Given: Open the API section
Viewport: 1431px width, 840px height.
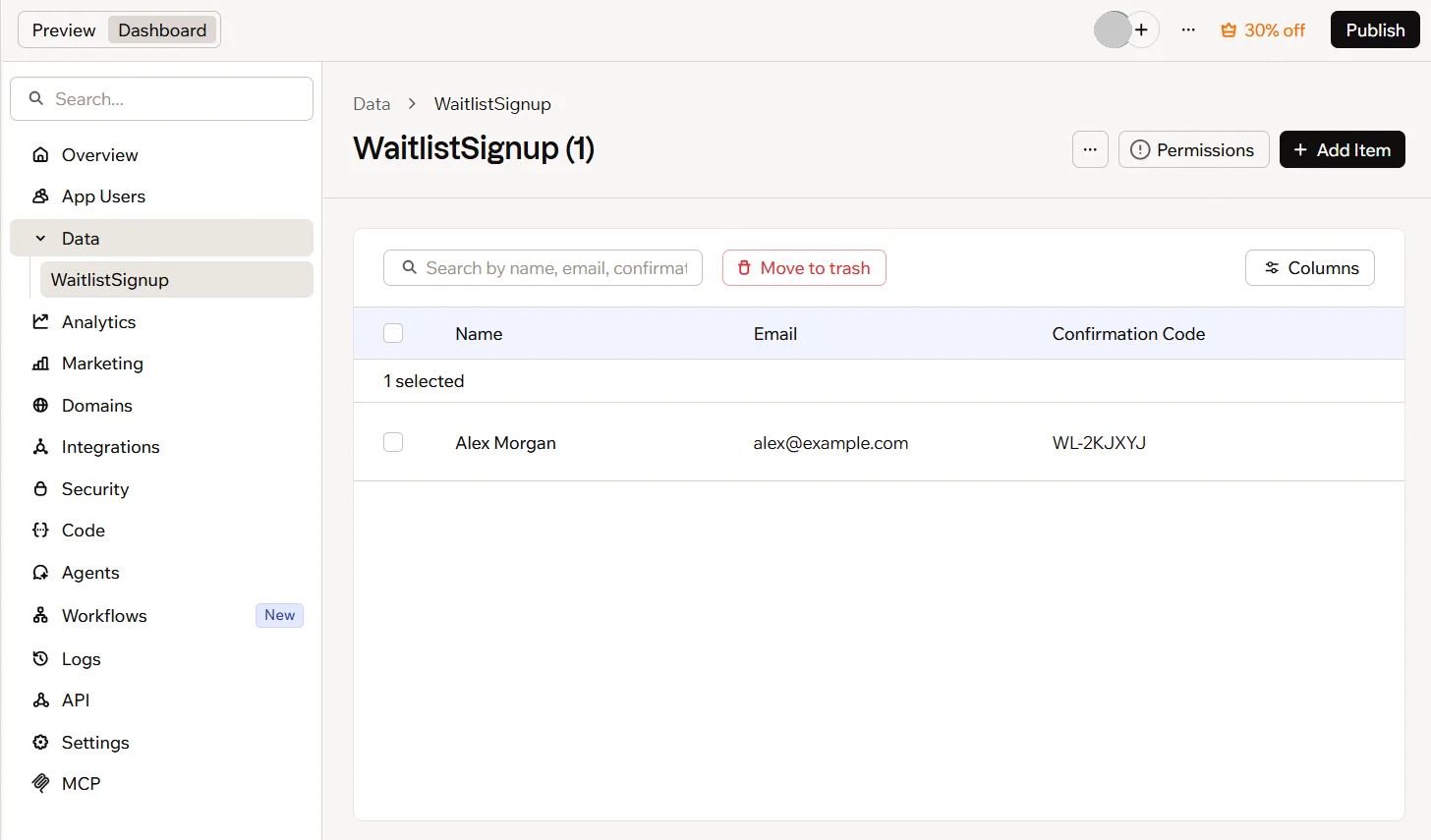Looking at the screenshot, I should tap(161, 700).
